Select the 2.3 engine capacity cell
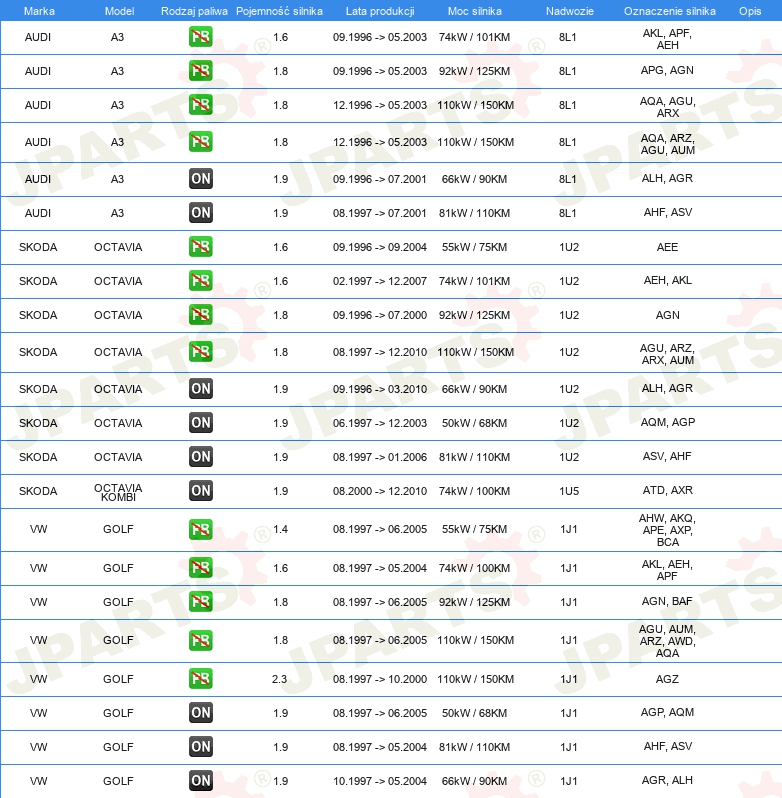This screenshot has height=798, width=782. coord(279,679)
